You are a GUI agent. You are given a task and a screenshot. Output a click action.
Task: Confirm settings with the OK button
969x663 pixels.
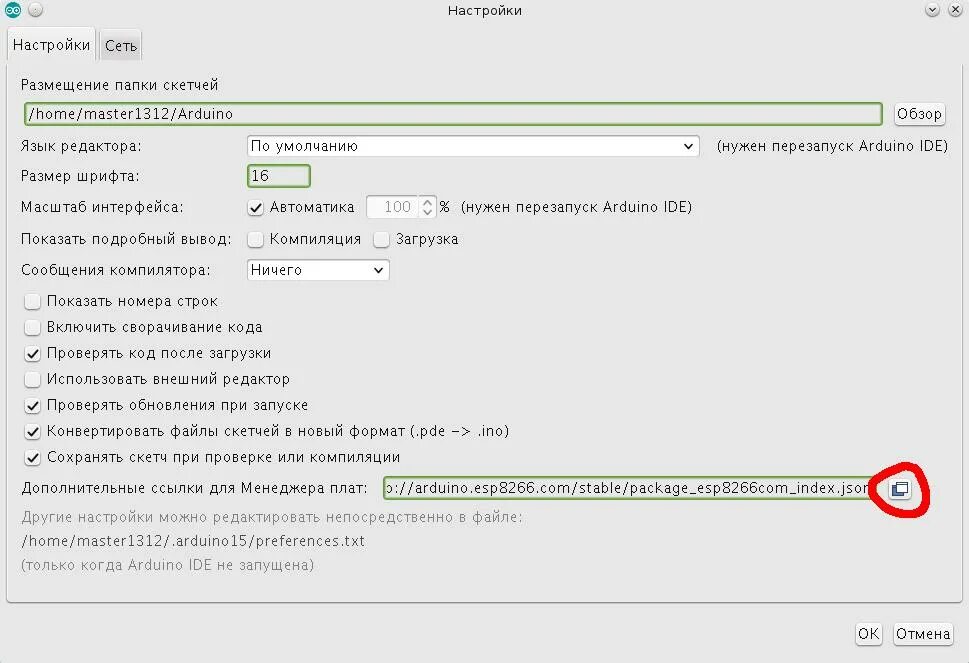tap(868, 633)
